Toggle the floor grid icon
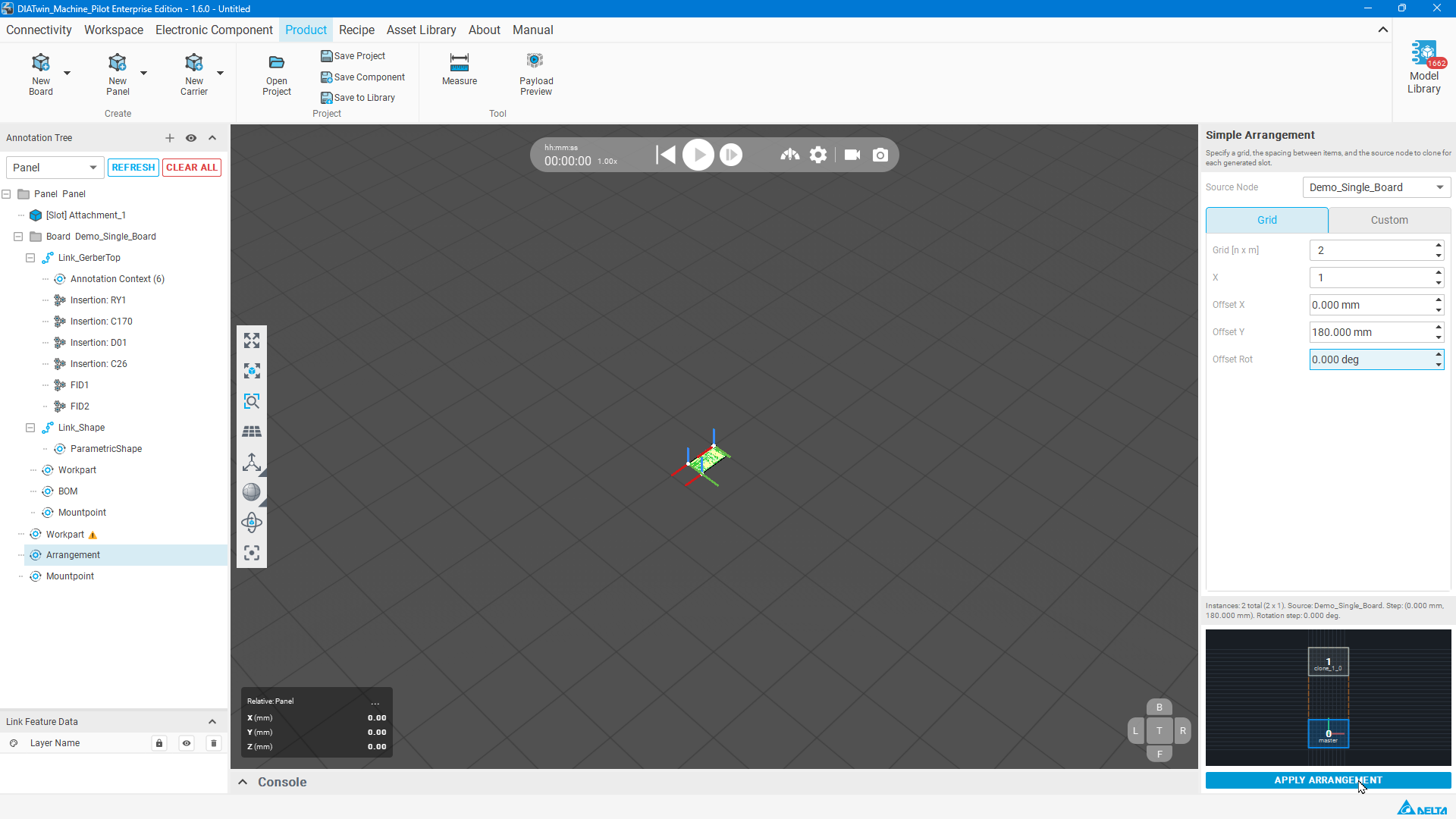The height and width of the screenshot is (819, 1456). [x=252, y=431]
